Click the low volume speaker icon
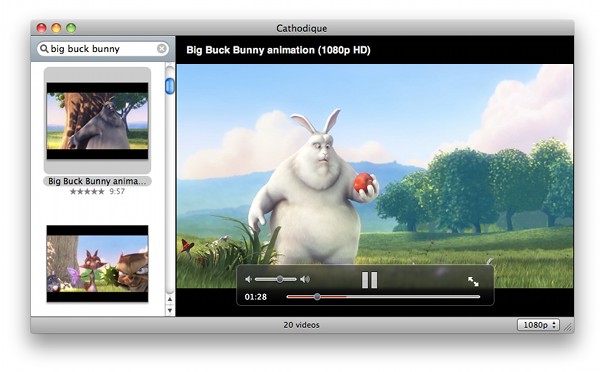 (248, 279)
